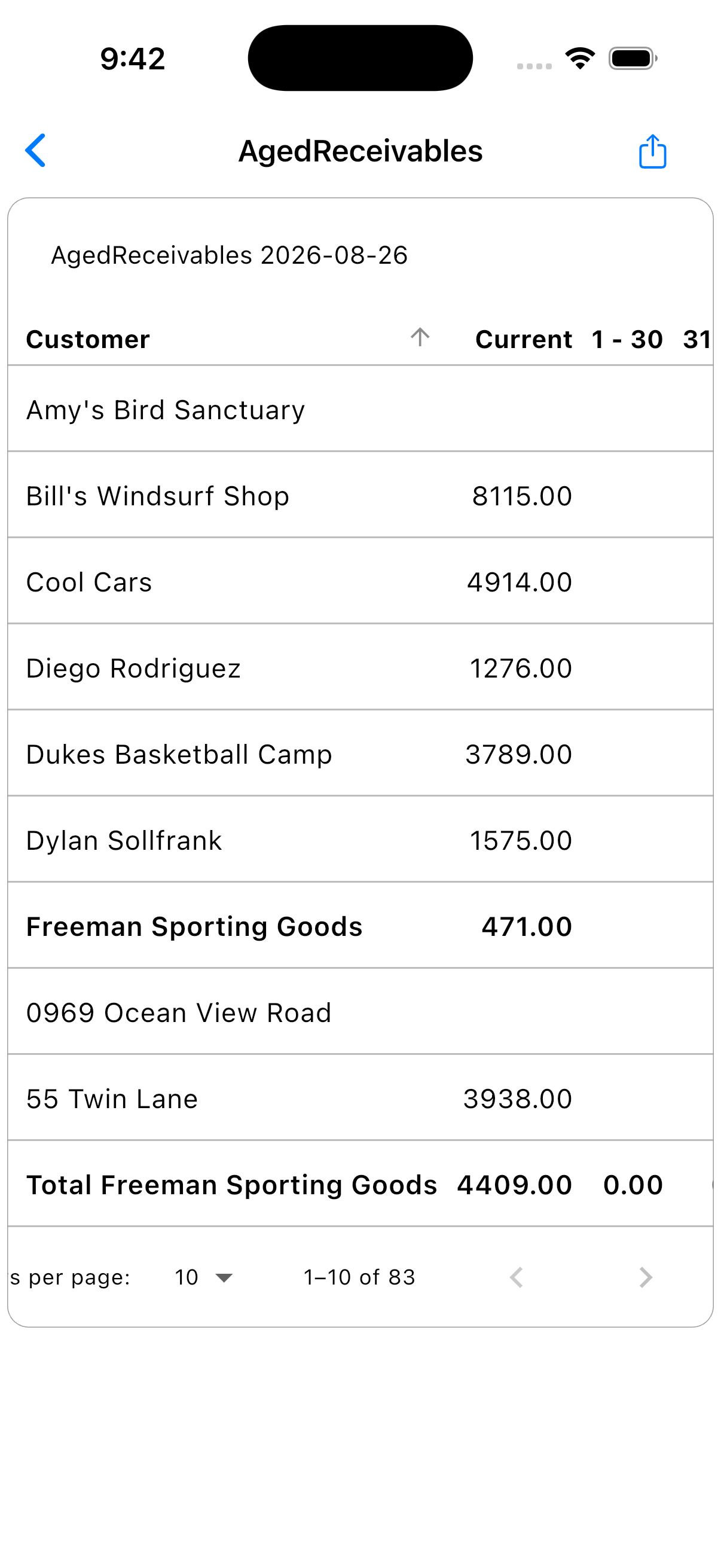Tap the Wi-Fi status icon
721x1568 pixels.
coord(580,59)
